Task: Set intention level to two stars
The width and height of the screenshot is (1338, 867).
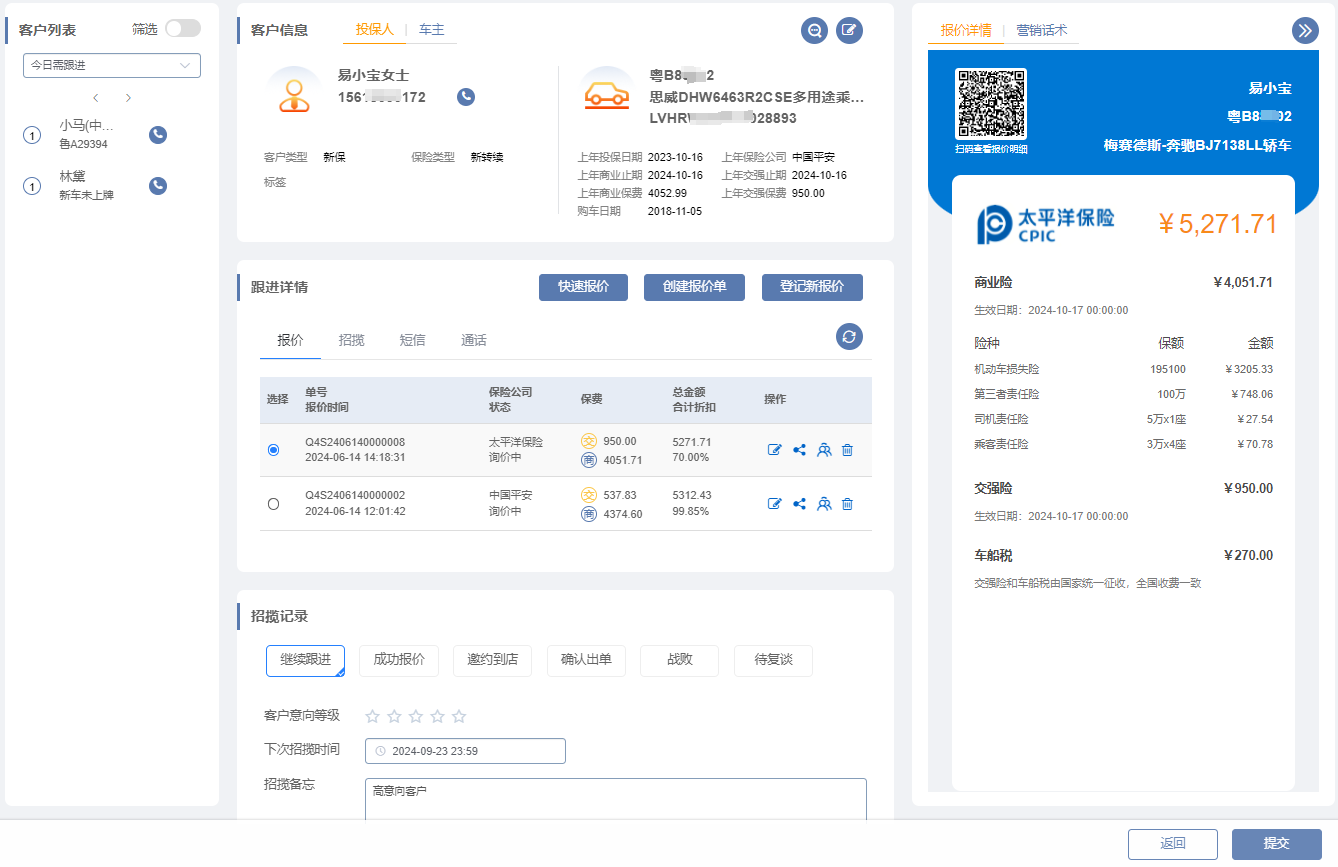Action: point(394,716)
